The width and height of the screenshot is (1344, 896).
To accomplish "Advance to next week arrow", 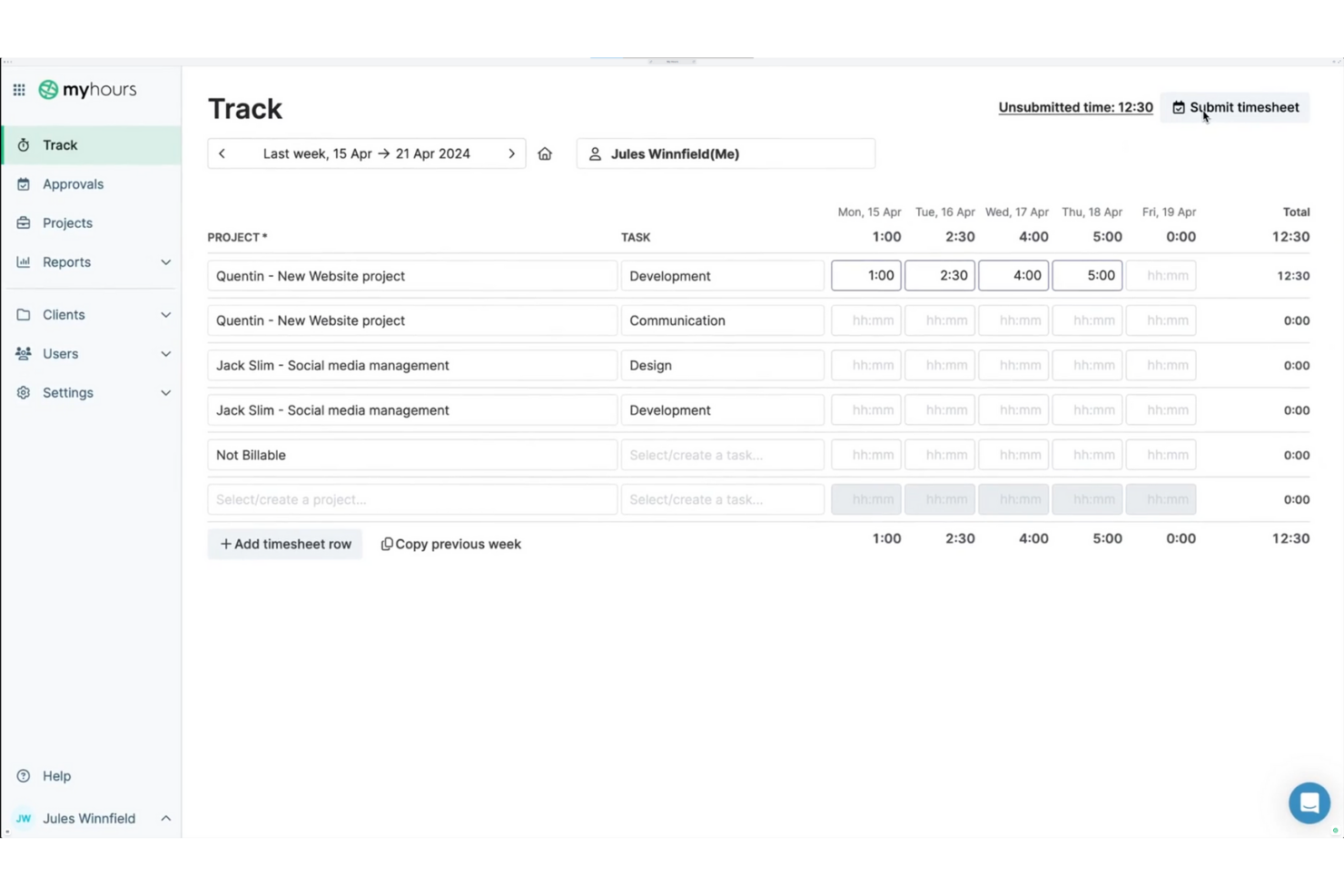I will 511,154.
